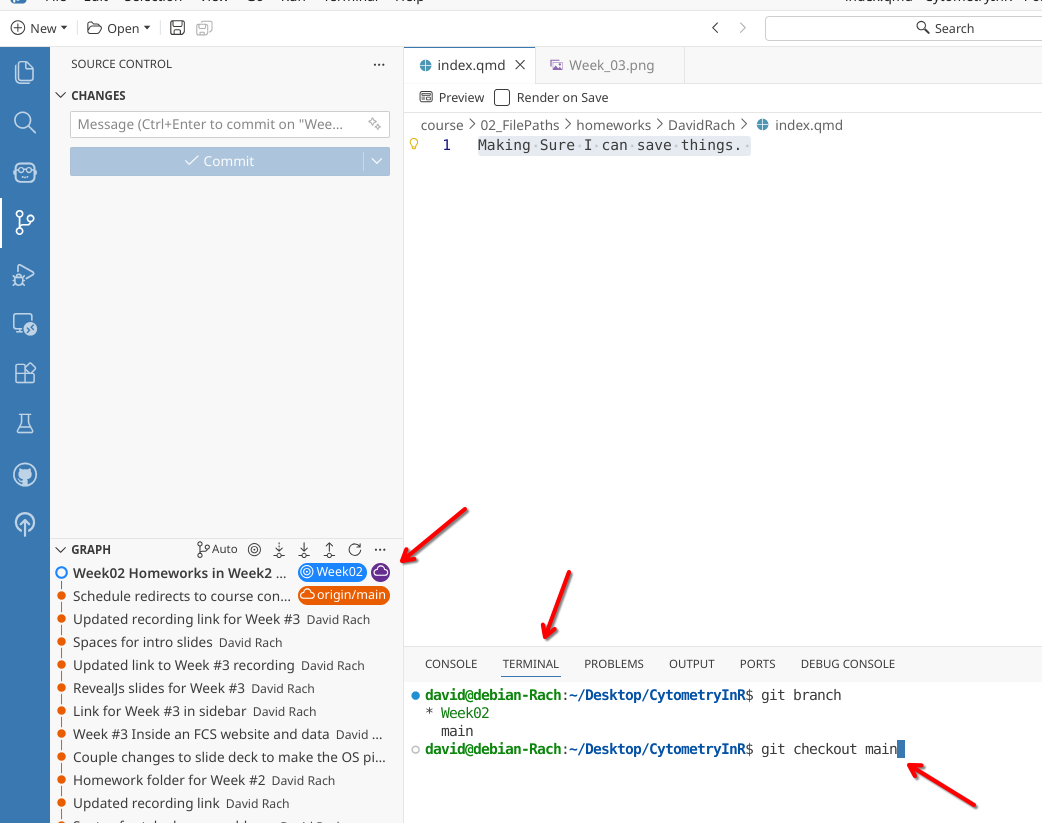Switch to the PROBLEMS panel tab

point(613,663)
